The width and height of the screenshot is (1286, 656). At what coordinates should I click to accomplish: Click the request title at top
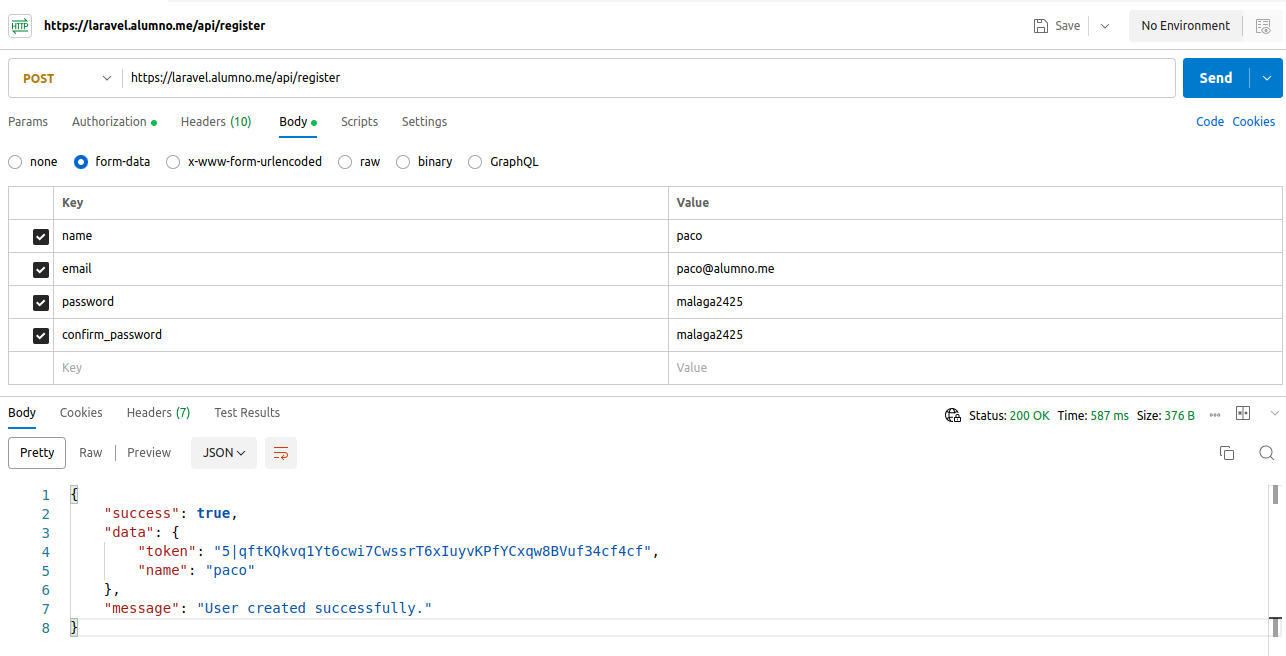[x=155, y=26]
